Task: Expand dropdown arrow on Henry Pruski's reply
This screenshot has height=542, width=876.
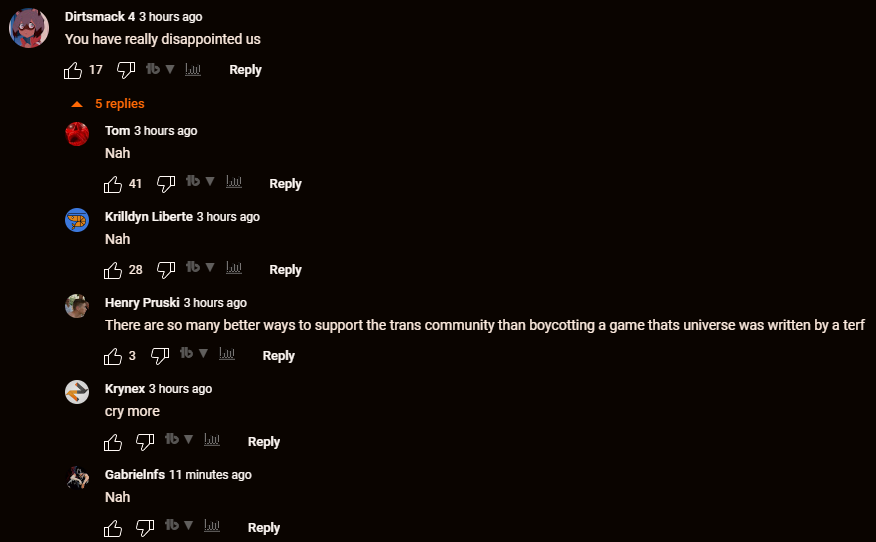Action: click(x=203, y=353)
